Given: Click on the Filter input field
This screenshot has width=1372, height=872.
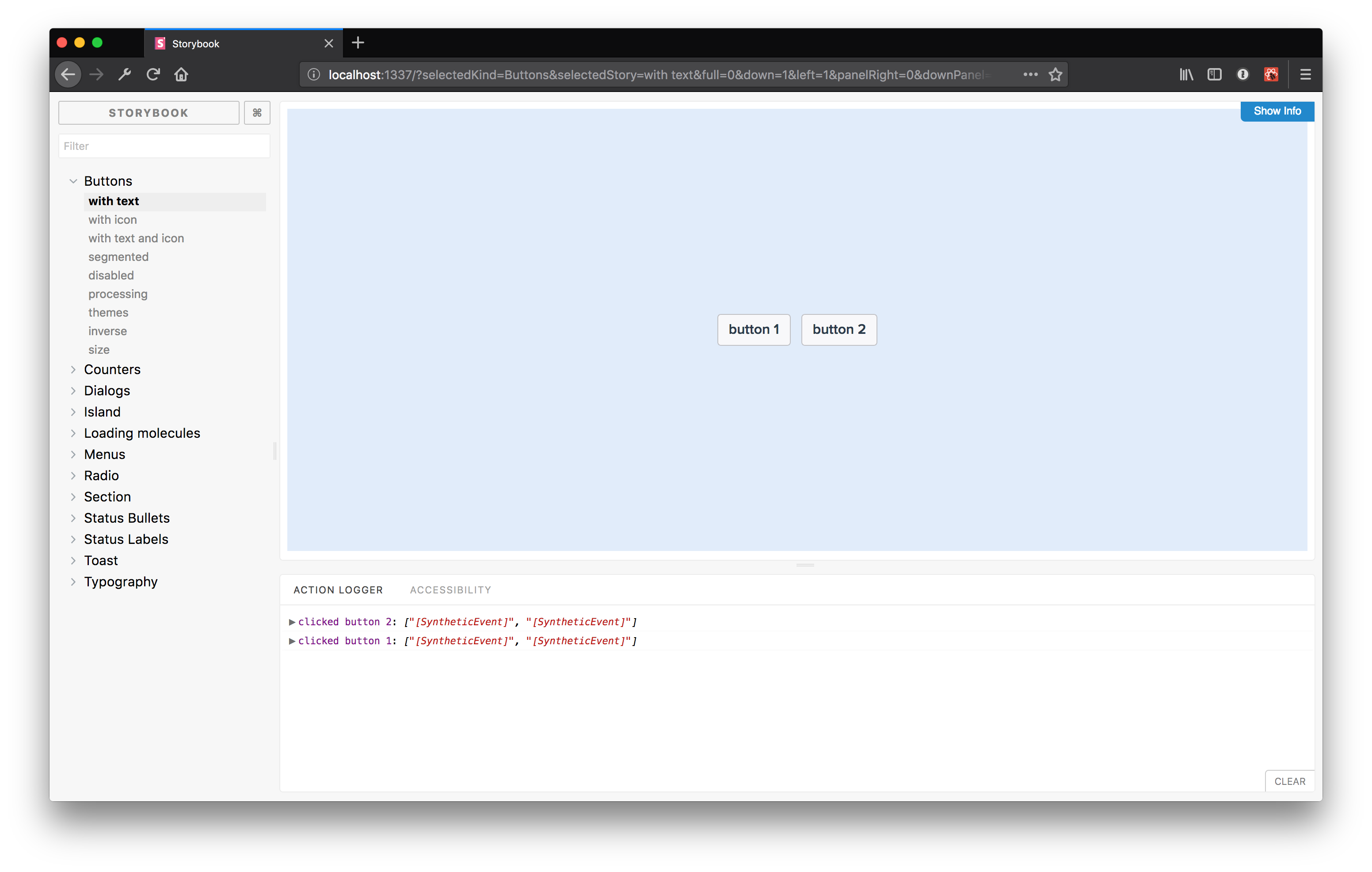Looking at the screenshot, I should [163, 145].
